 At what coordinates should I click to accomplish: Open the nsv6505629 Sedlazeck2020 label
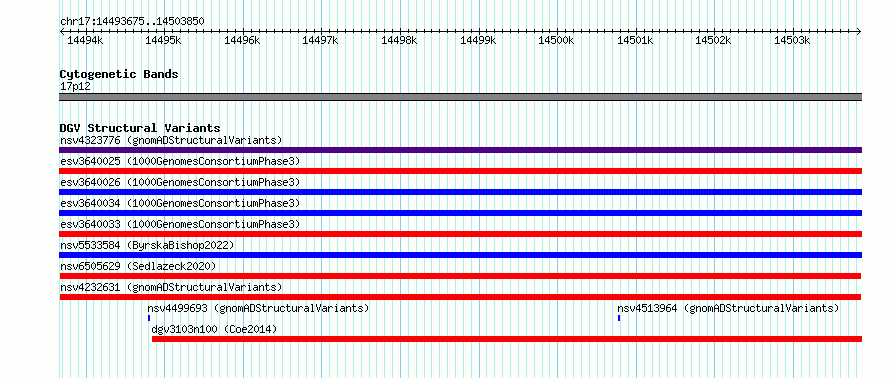pyautogui.click(x=138, y=266)
